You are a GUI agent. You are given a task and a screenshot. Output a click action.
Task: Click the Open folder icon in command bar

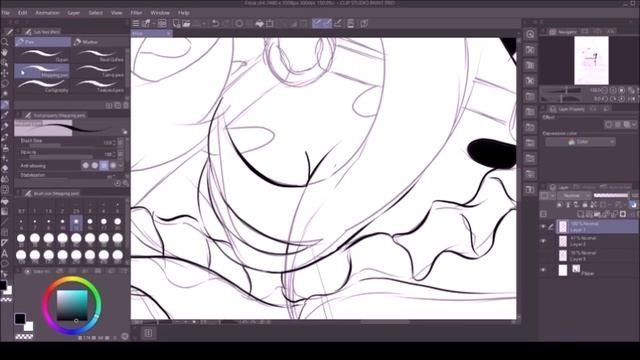(187, 24)
